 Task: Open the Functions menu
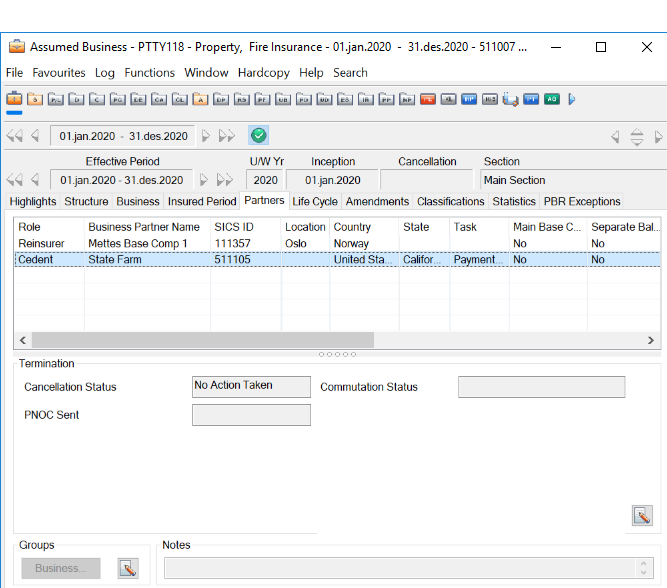[x=150, y=73]
